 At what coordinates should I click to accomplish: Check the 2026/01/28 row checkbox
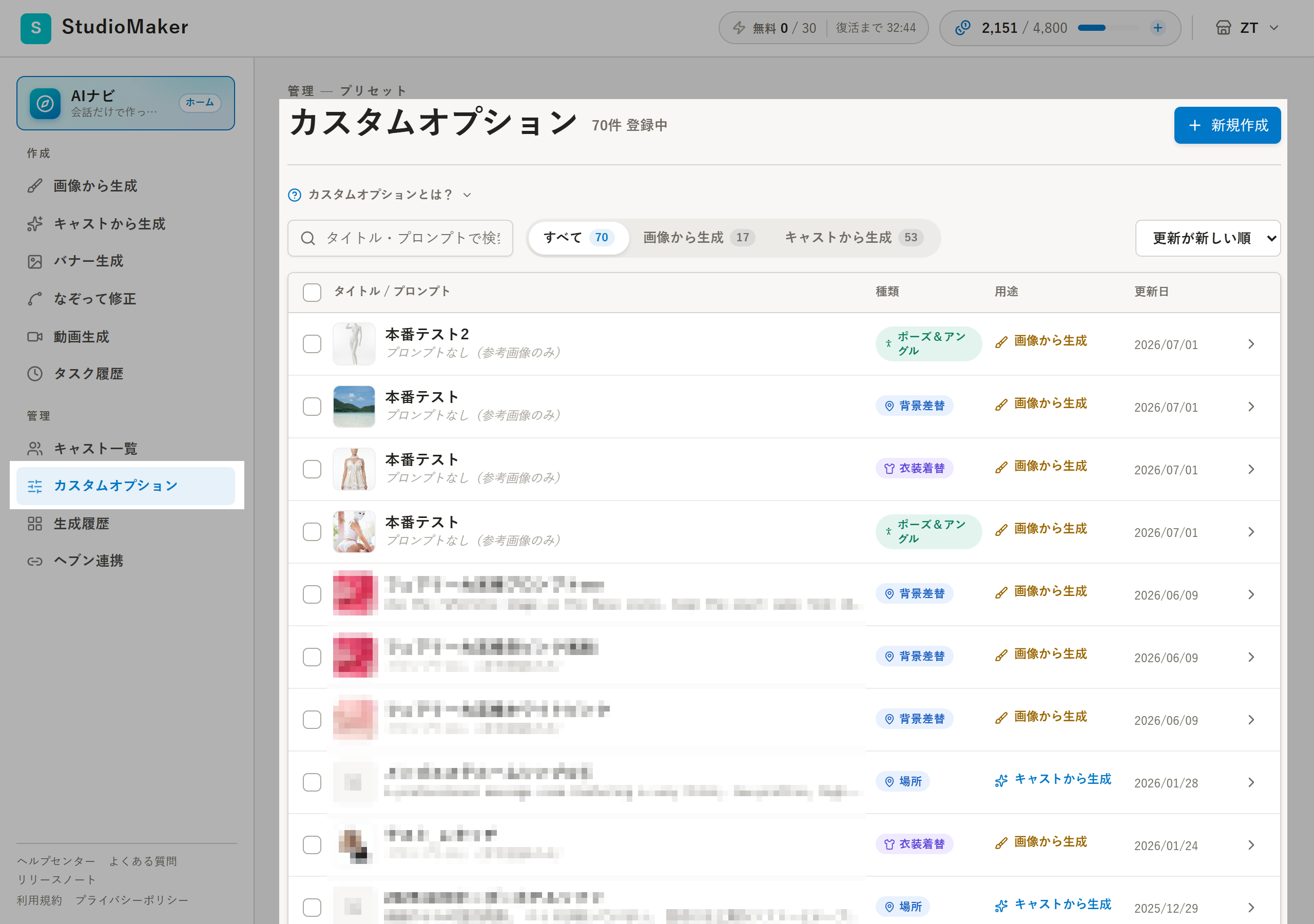click(x=312, y=782)
